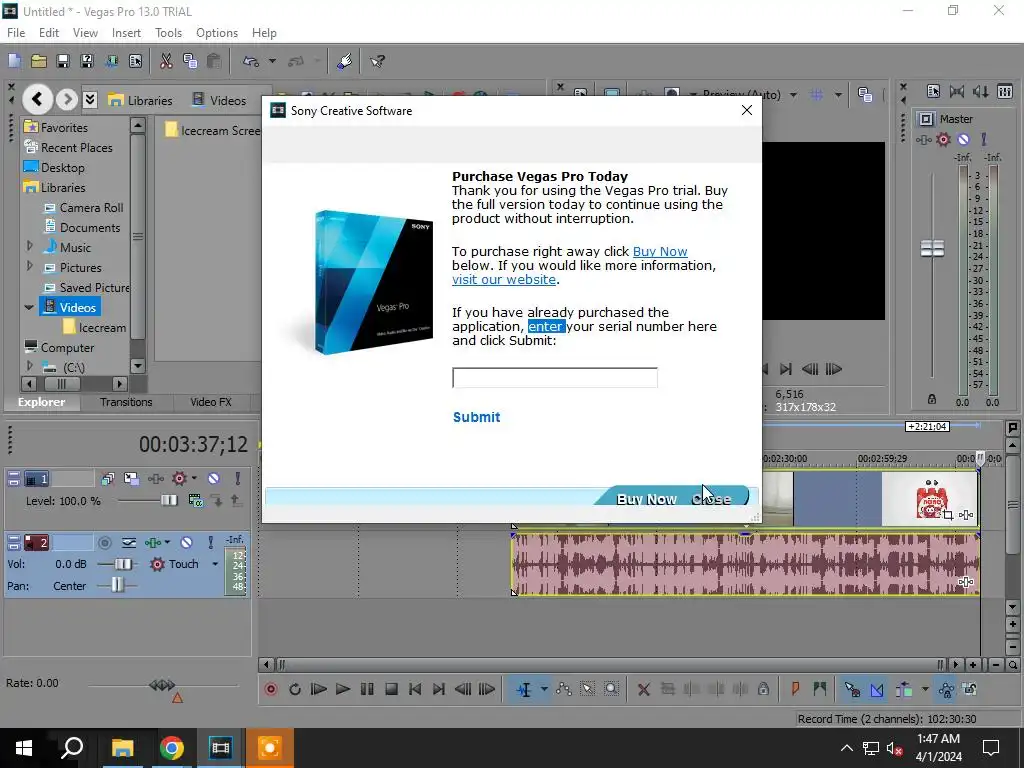Image resolution: width=1024 pixels, height=768 pixels.
Task: Arm audio track 2 for record
Action: pyautogui.click(x=104, y=543)
